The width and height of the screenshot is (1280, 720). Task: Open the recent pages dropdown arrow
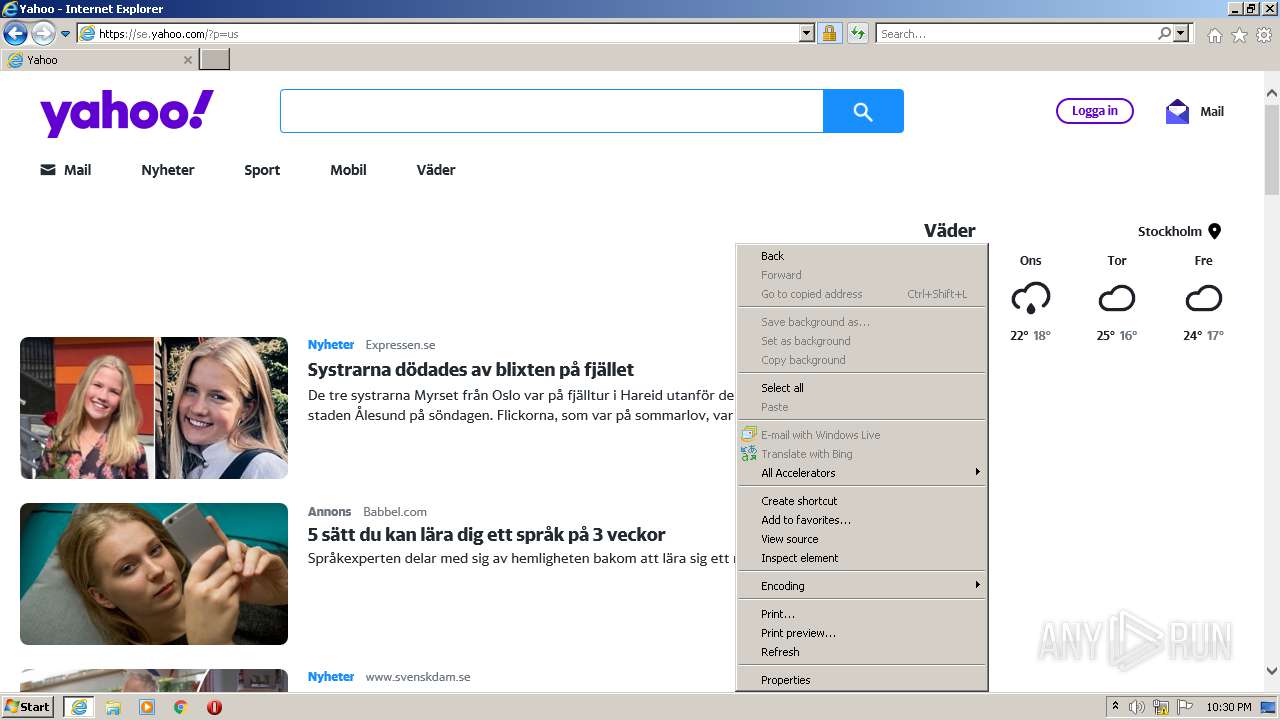pos(66,34)
